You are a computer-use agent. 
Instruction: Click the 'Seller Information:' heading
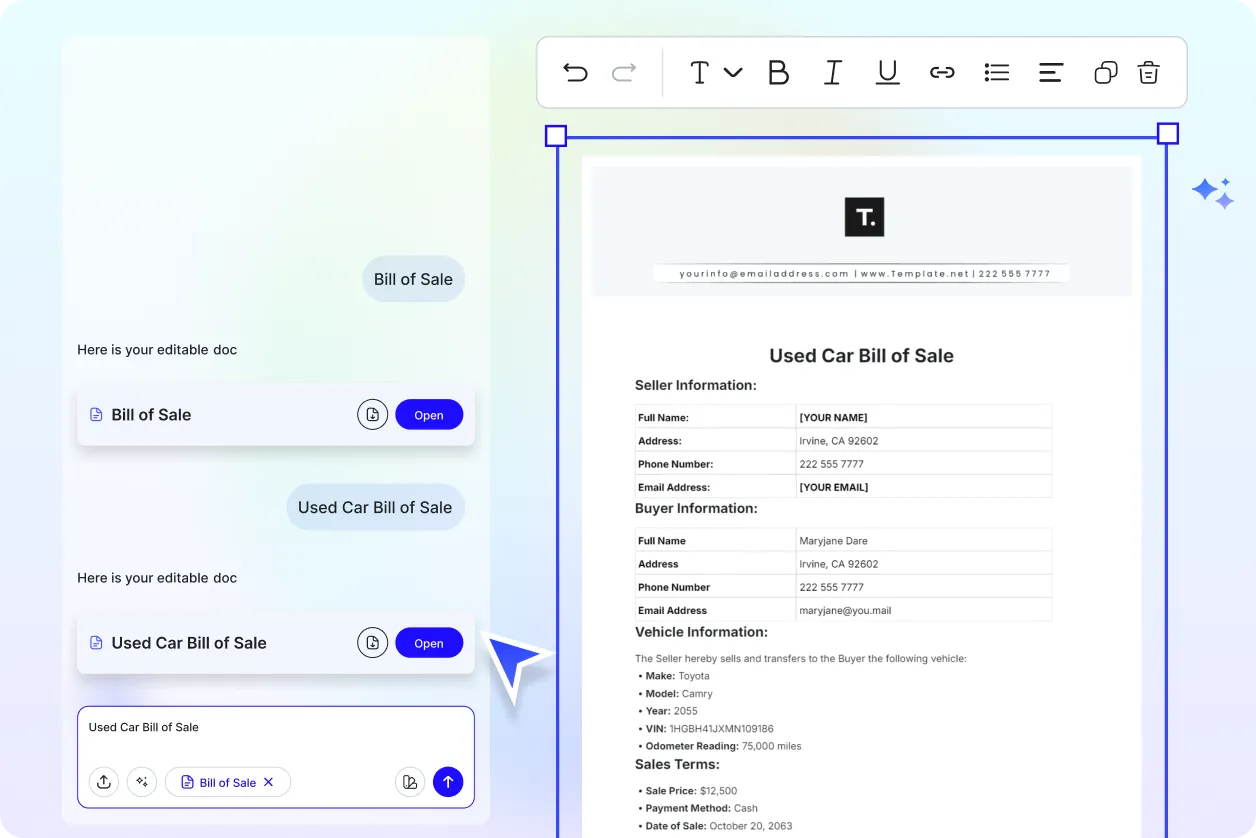696,385
